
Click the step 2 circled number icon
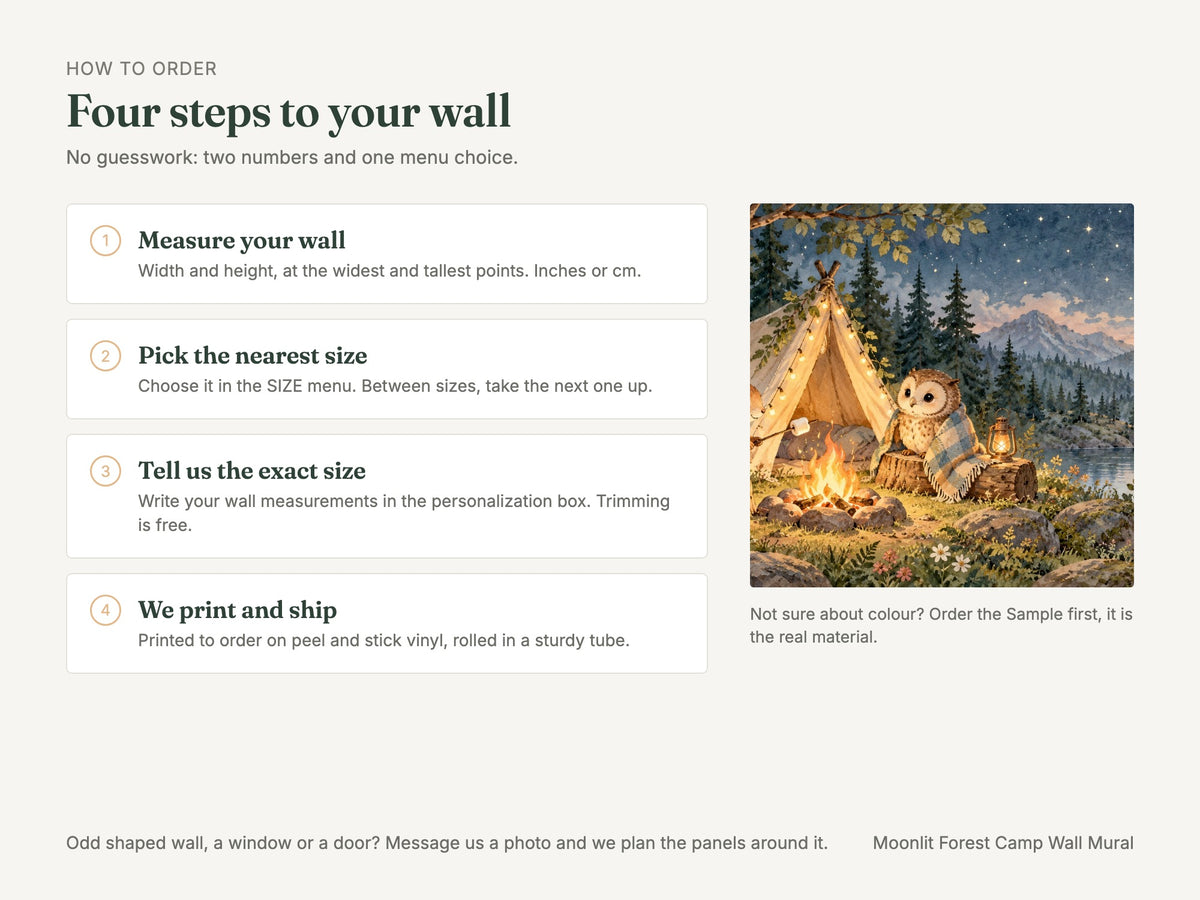click(x=106, y=356)
